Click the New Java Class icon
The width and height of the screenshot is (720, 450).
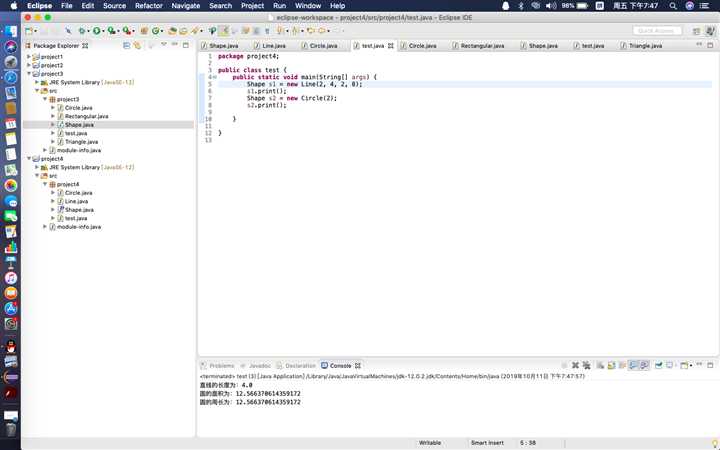pyautogui.click(x=156, y=31)
